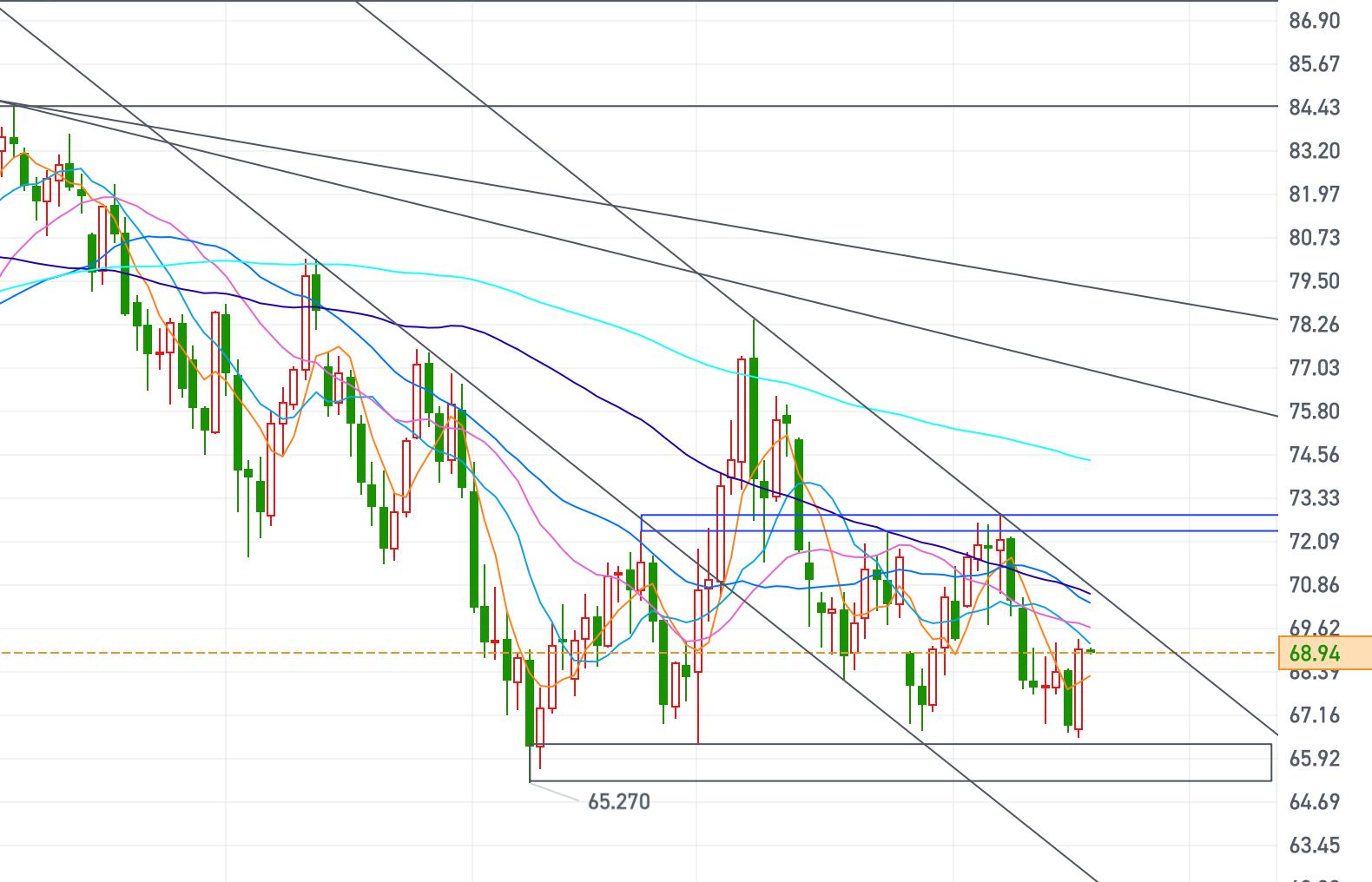Select the 74.56 price scale value
Image resolution: width=1372 pixels, height=882 pixels.
1314,455
